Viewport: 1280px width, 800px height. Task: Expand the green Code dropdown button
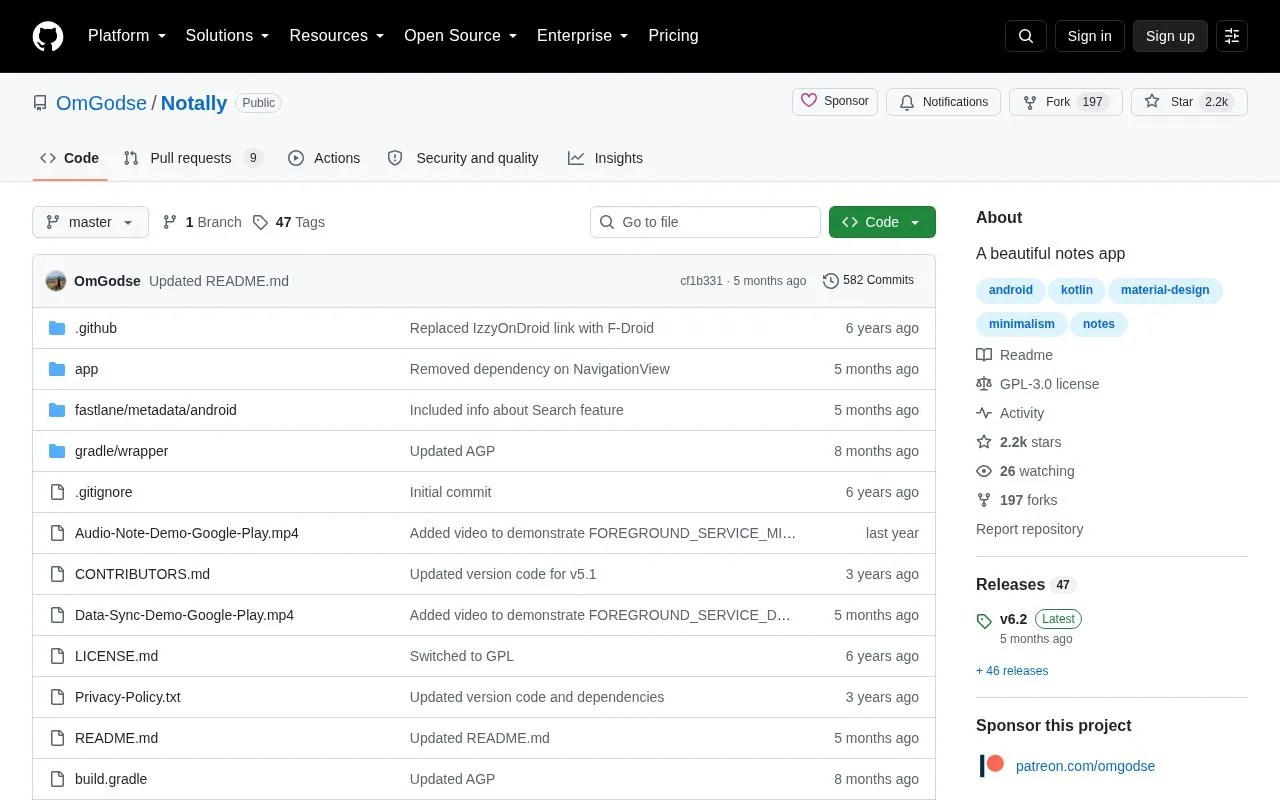point(882,222)
